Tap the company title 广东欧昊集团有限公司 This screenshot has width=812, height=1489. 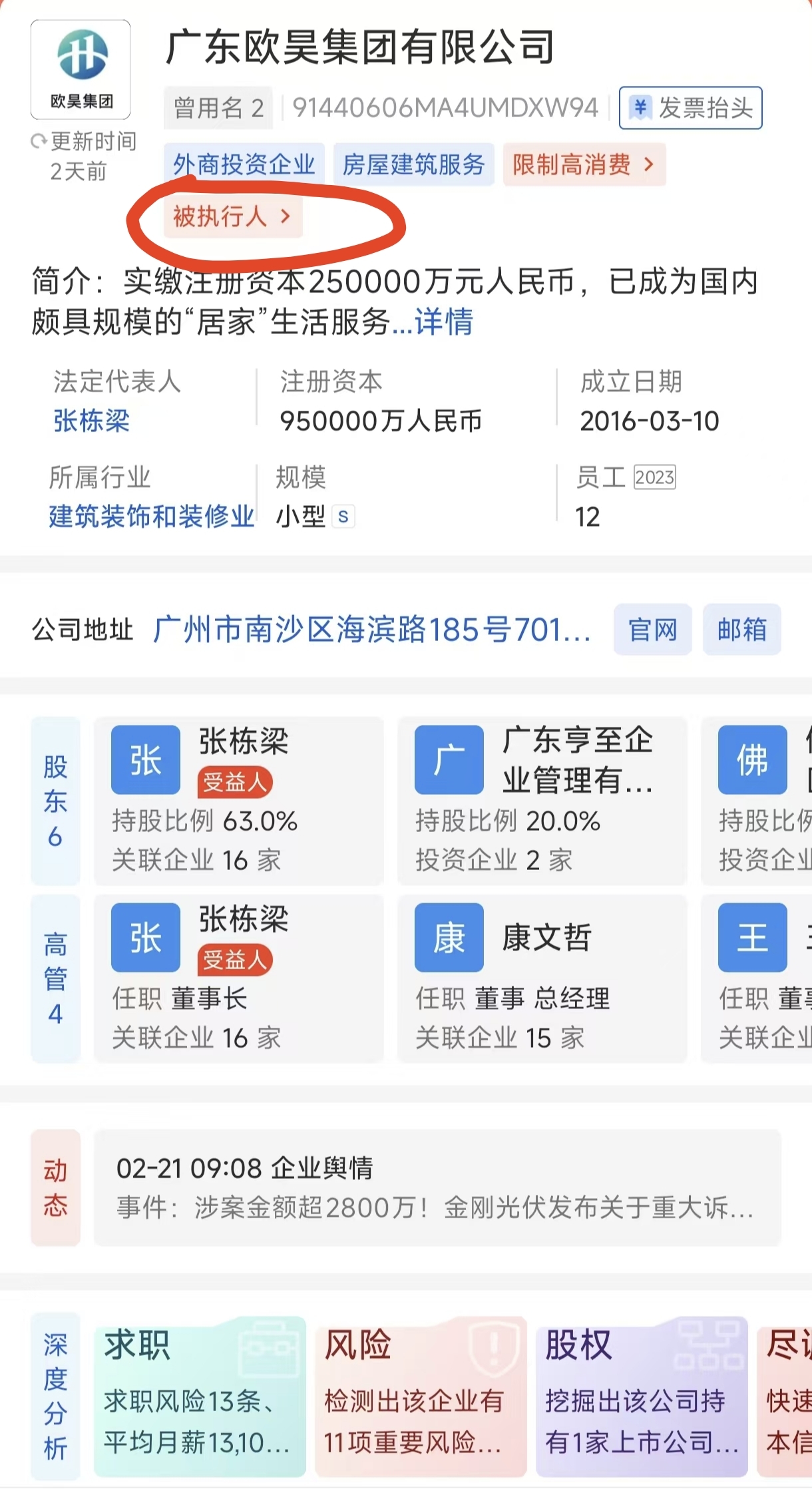[x=360, y=47]
